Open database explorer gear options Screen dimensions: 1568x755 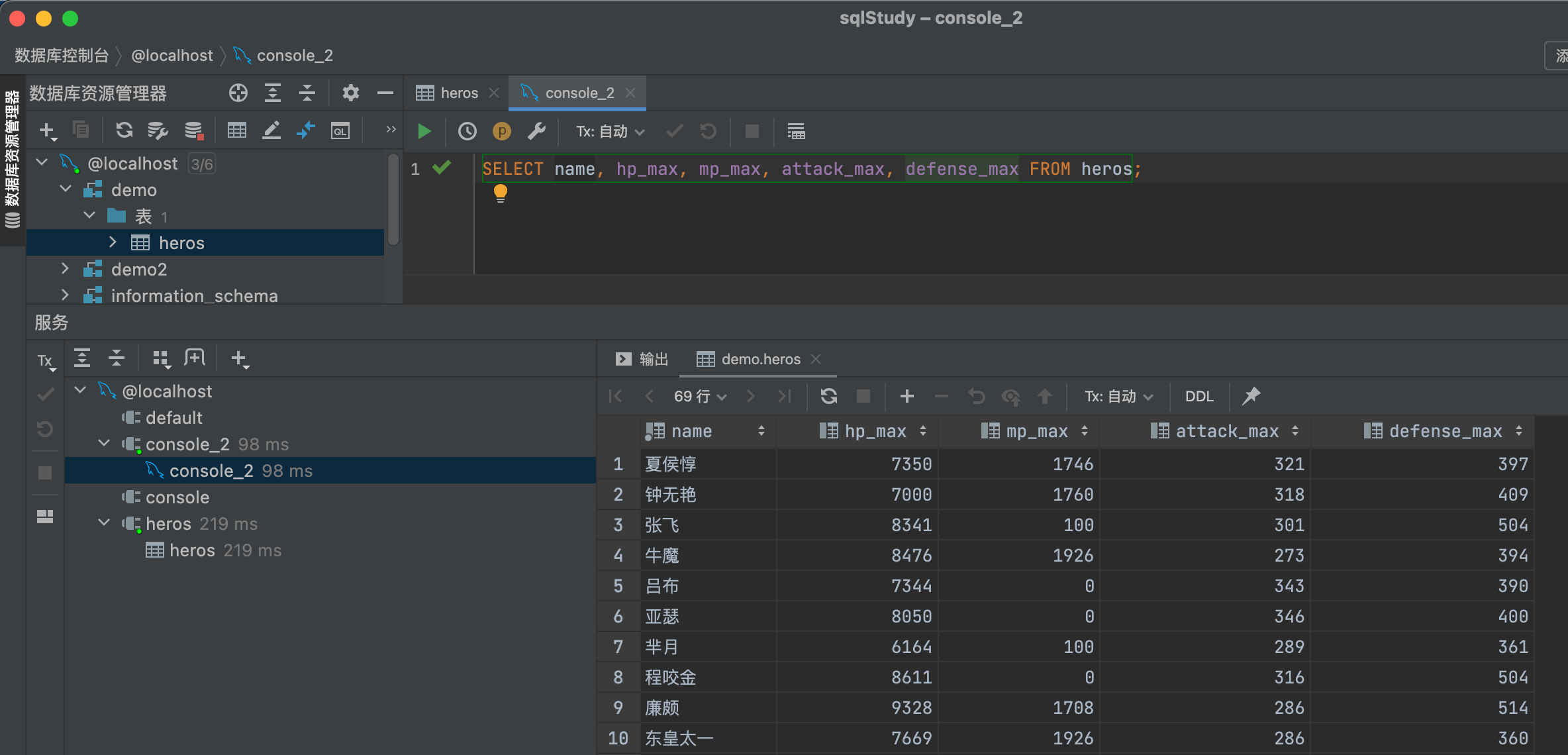click(x=351, y=93)
